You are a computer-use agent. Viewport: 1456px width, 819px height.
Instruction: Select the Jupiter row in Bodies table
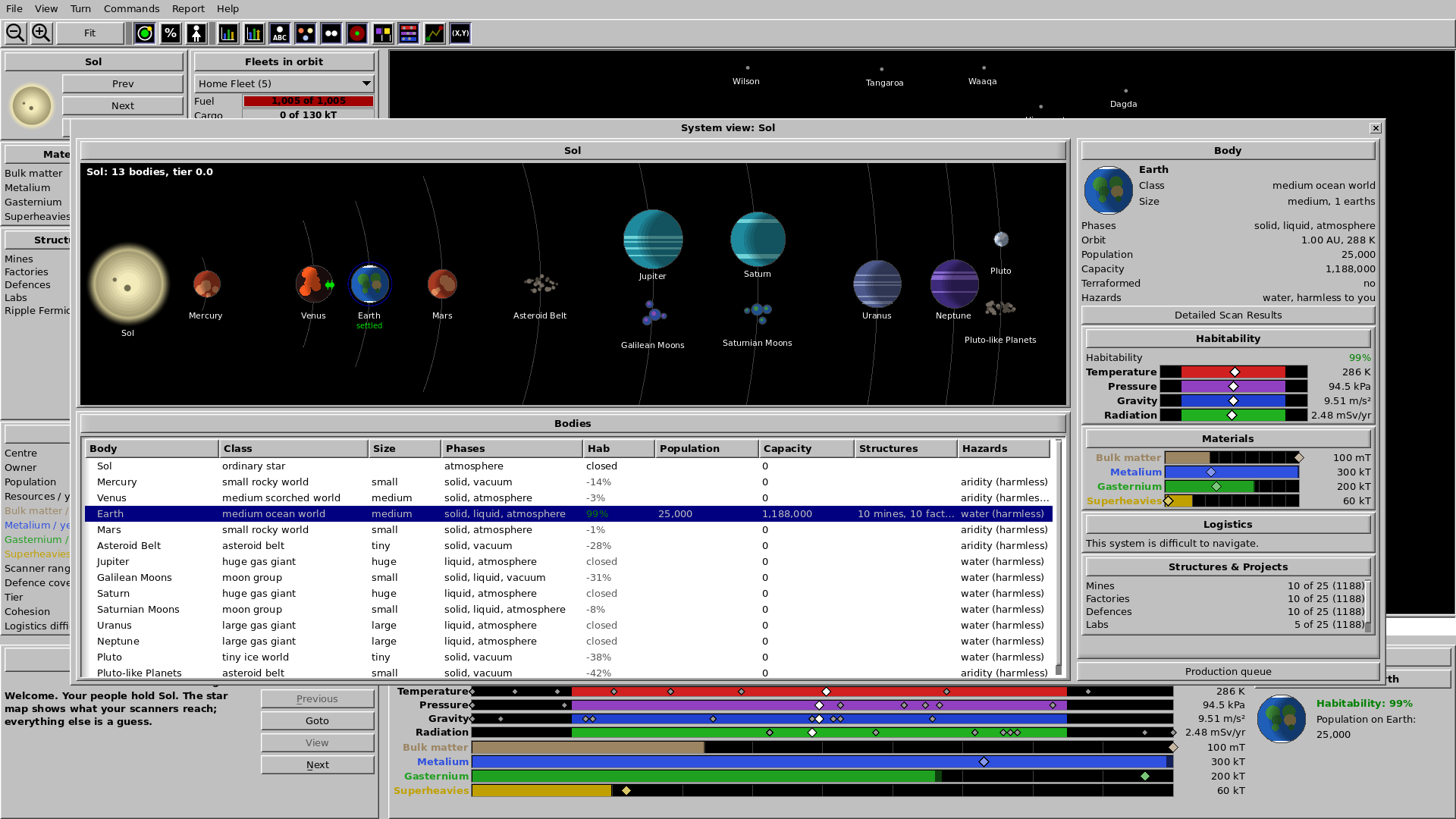click(x=568, y=562)
